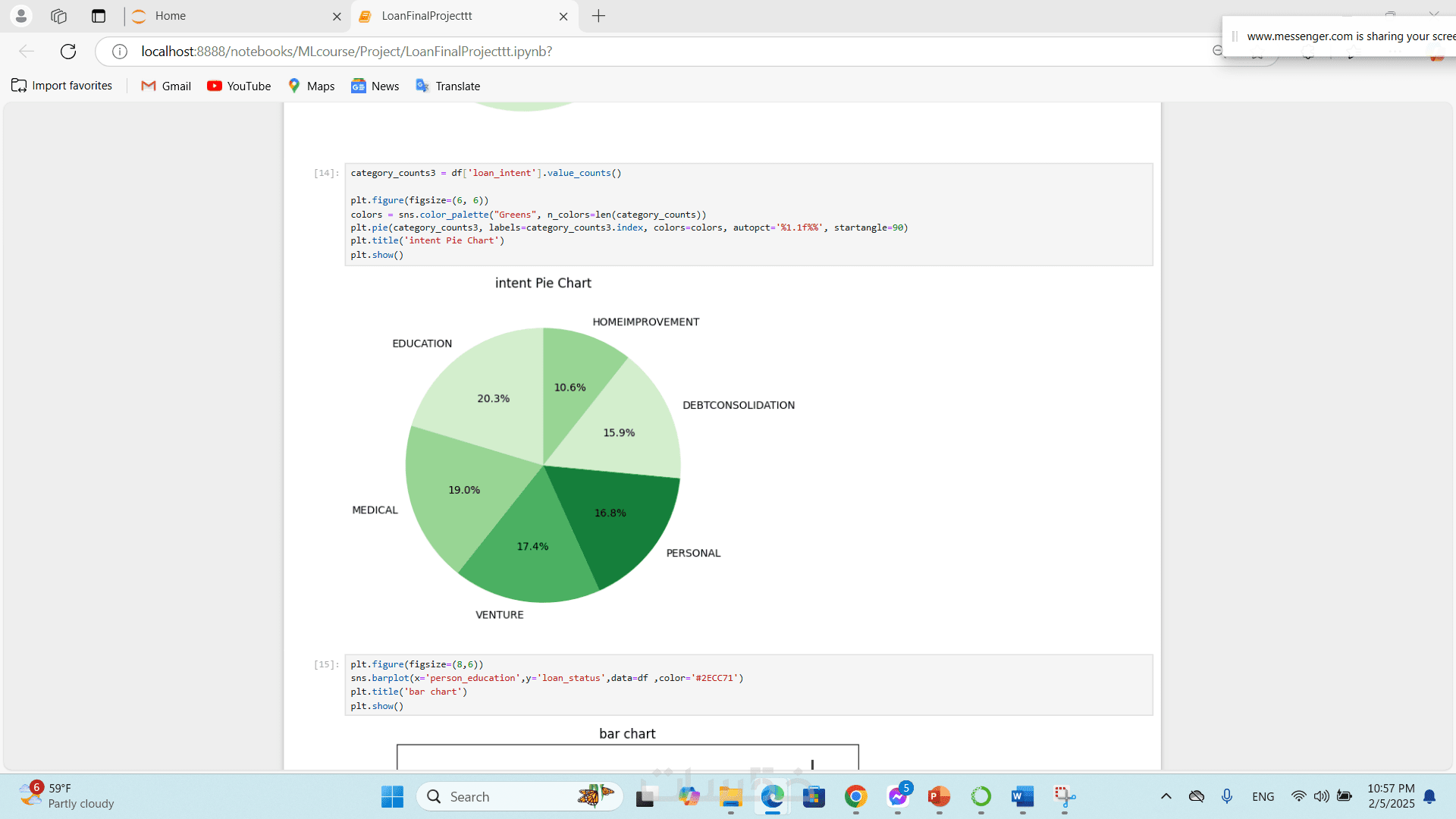
Task: Open the tab actions menu icon
Action: click(x=99, y=16)
